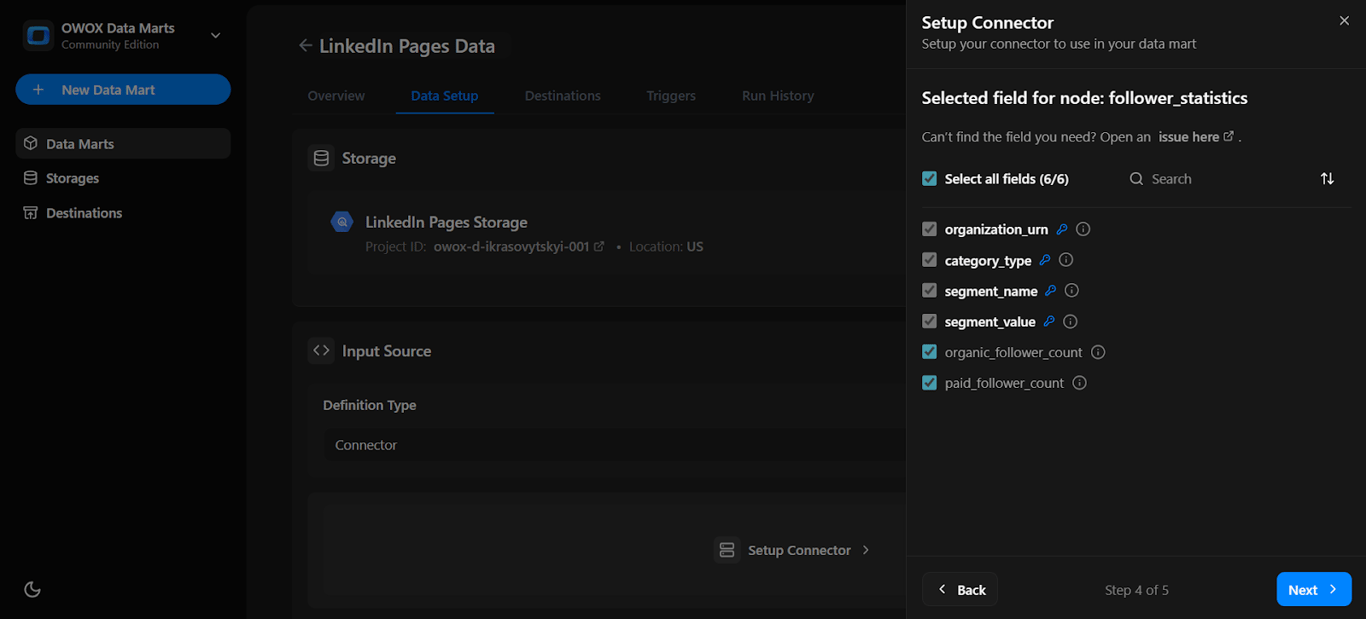Show info for organic_follower_count field
1366x619 pixels.
tap(1098, 352)
